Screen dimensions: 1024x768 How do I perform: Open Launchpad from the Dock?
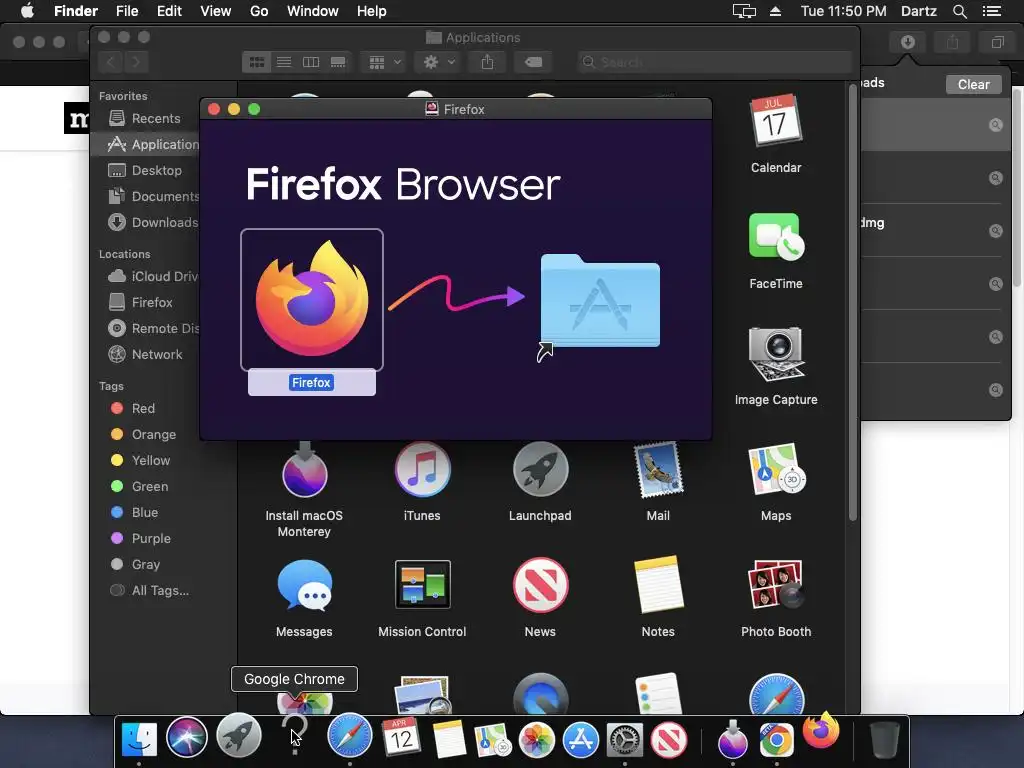239,737
